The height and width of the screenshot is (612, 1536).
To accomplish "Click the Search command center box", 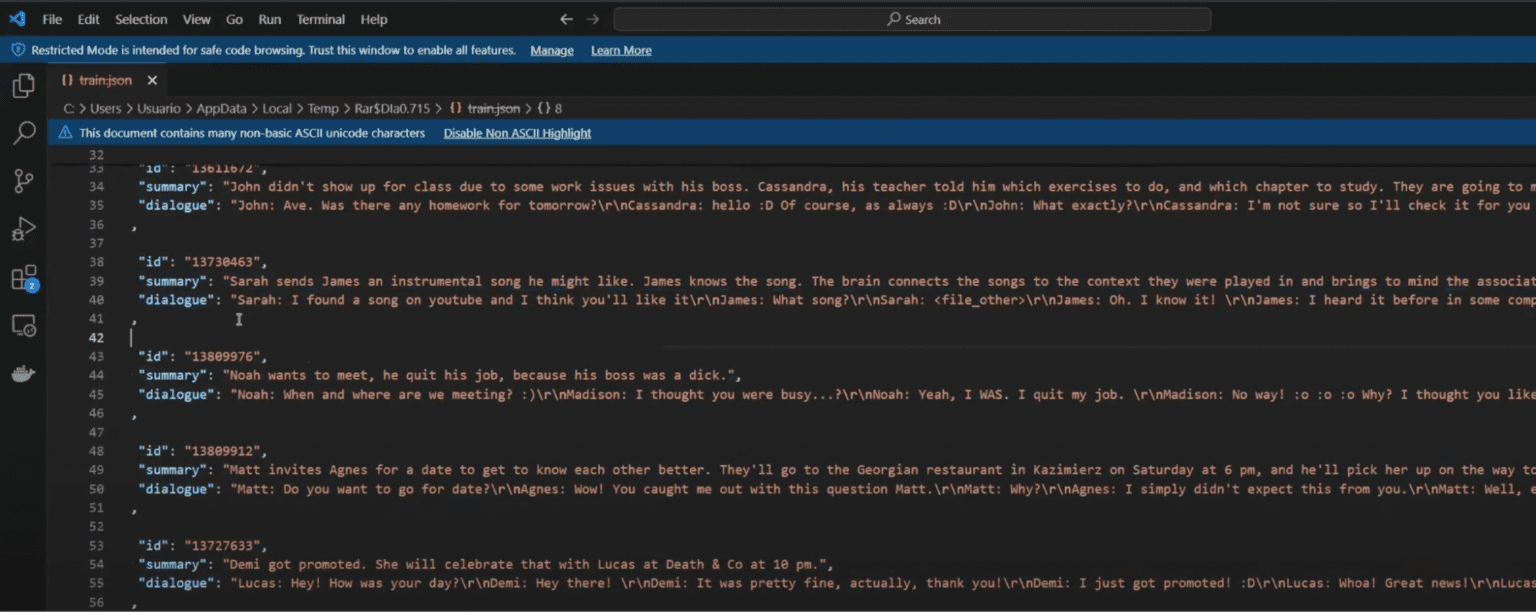I will pos(912,19).
